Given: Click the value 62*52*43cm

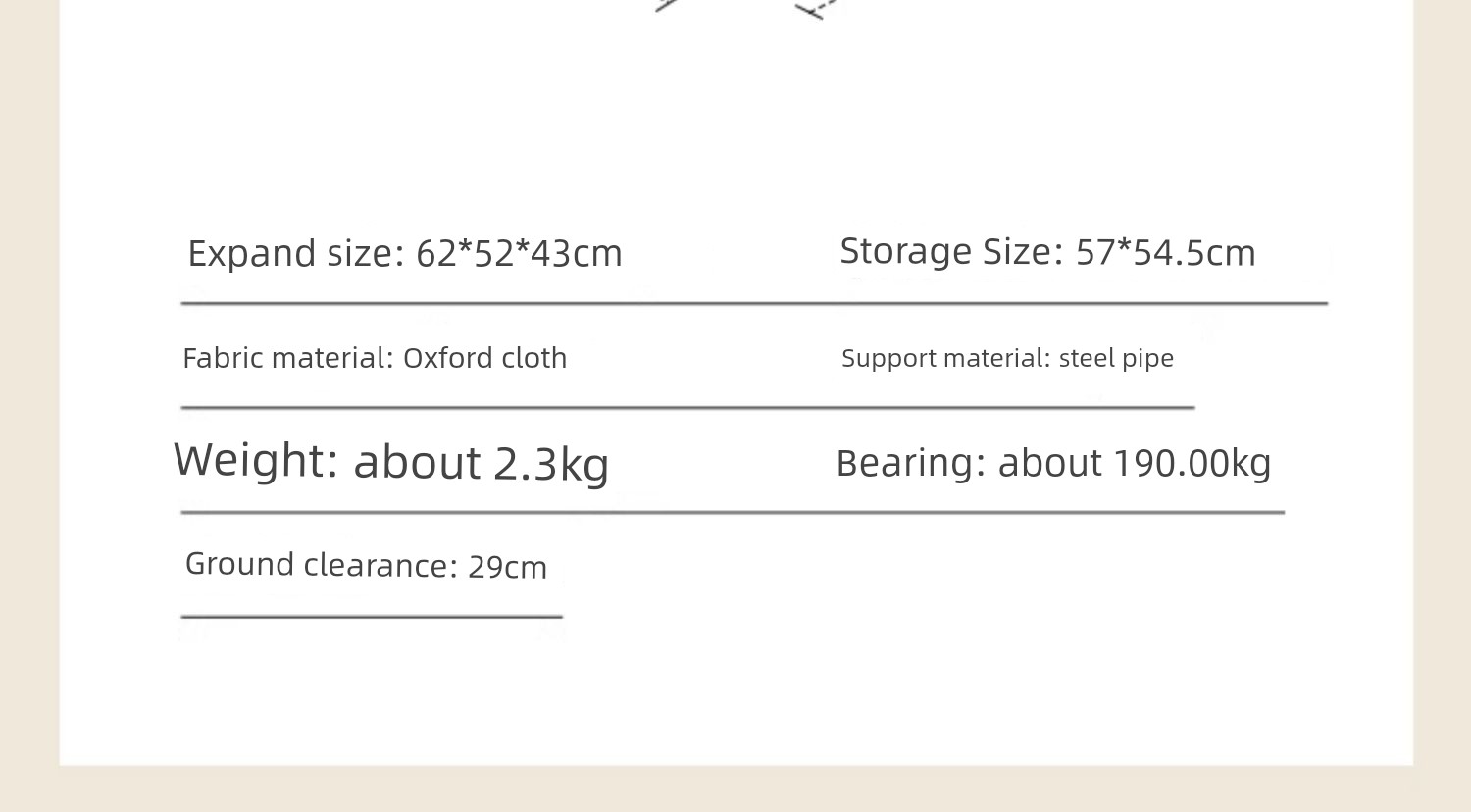Looking at the screenshot, I should coord(519,254).
